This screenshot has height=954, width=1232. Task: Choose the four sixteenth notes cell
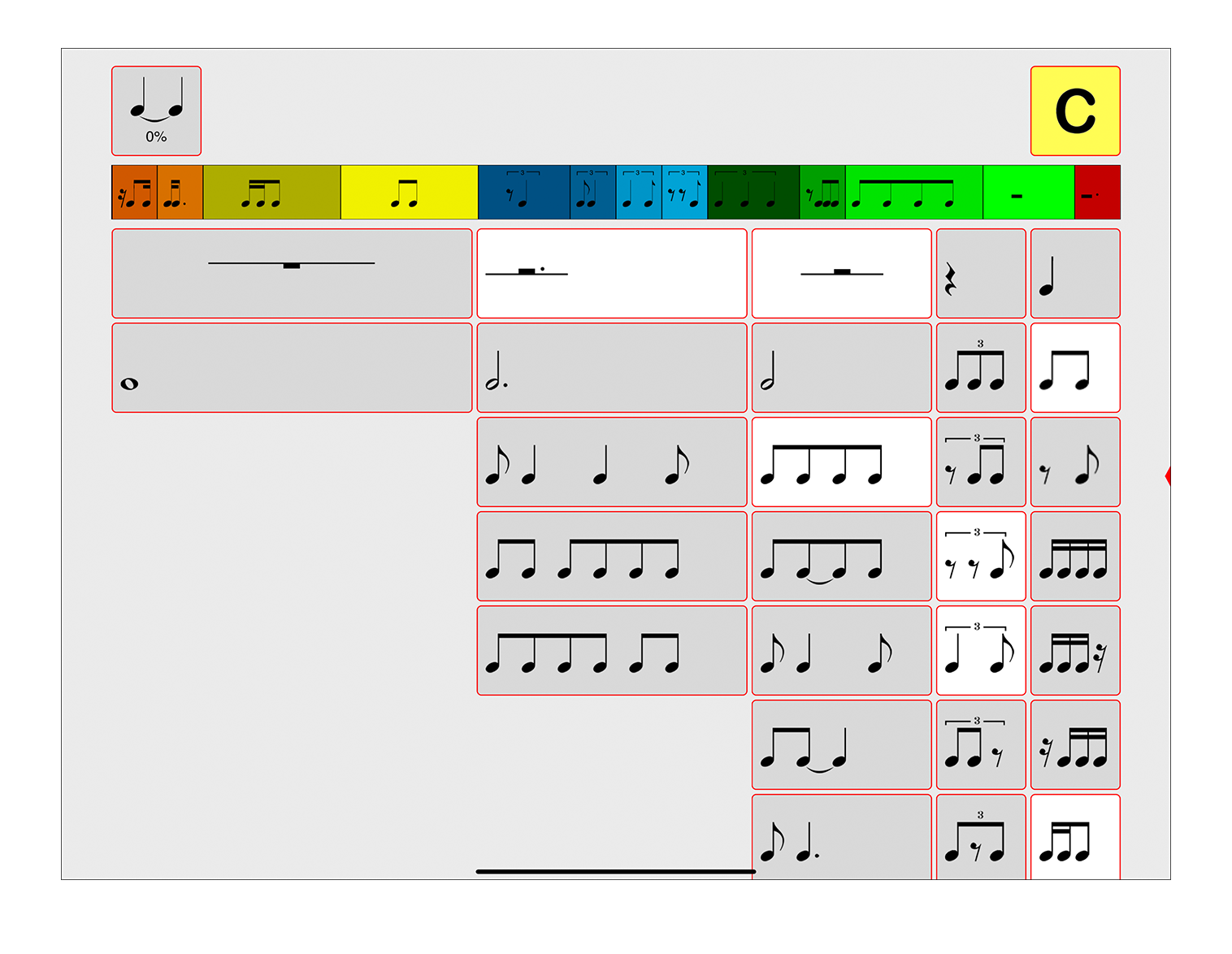[1075, 556]
